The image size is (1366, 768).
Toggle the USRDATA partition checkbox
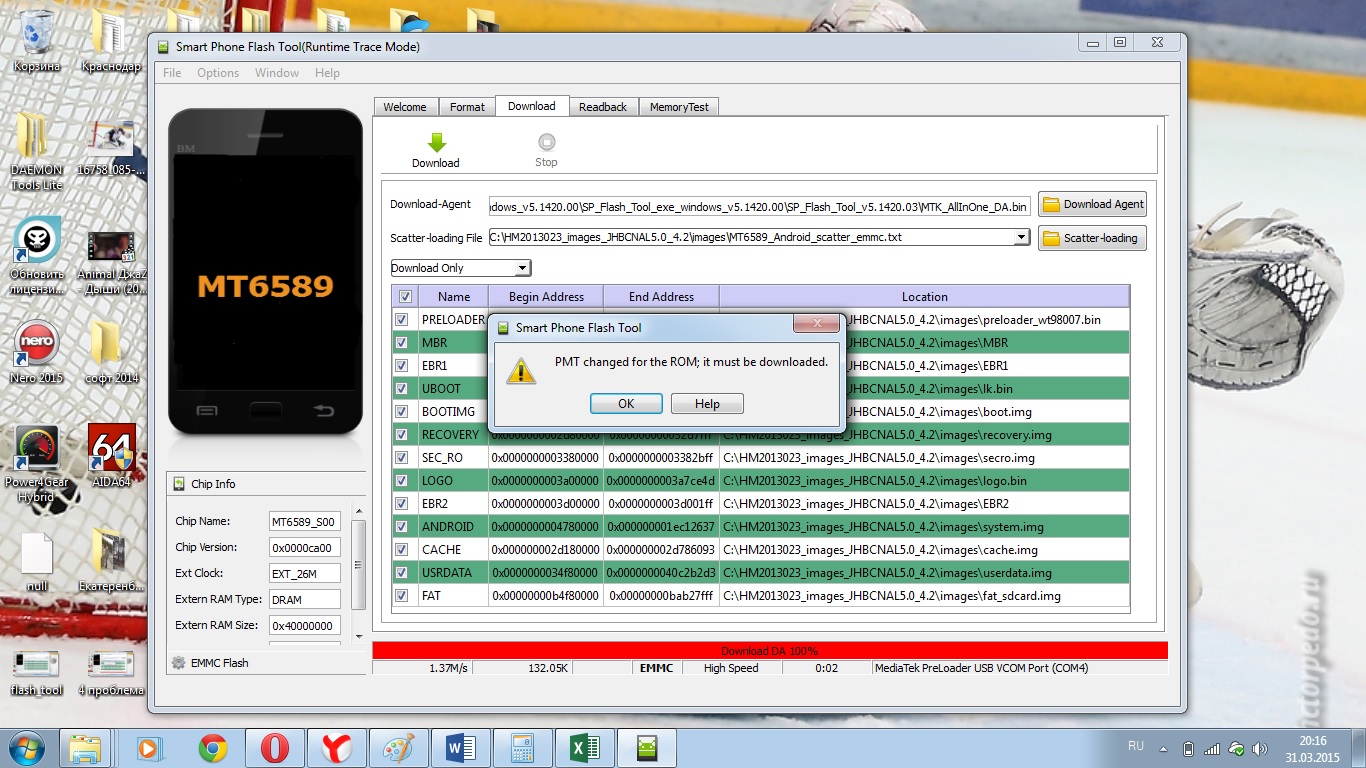coord(402,573)
